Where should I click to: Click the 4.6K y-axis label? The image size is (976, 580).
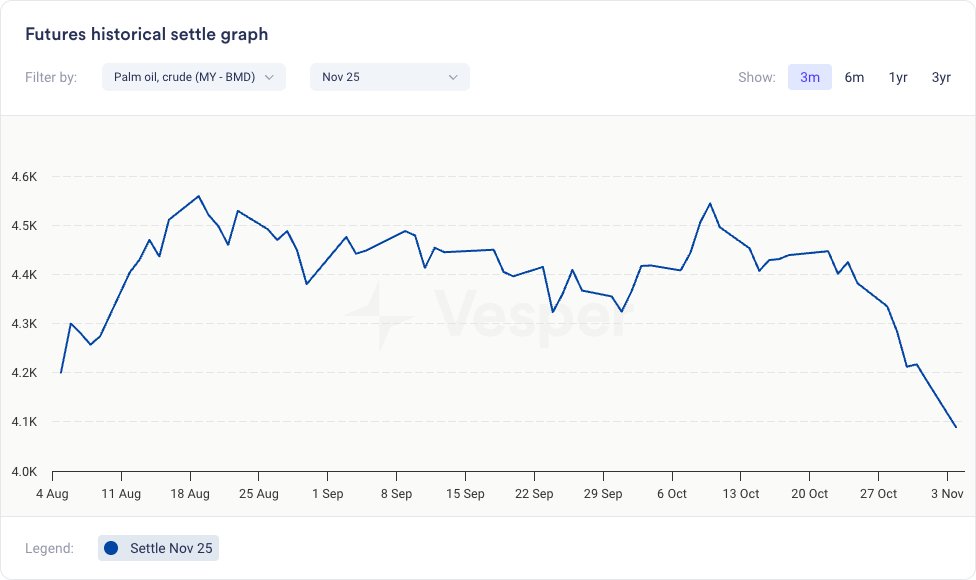point(24,177)
